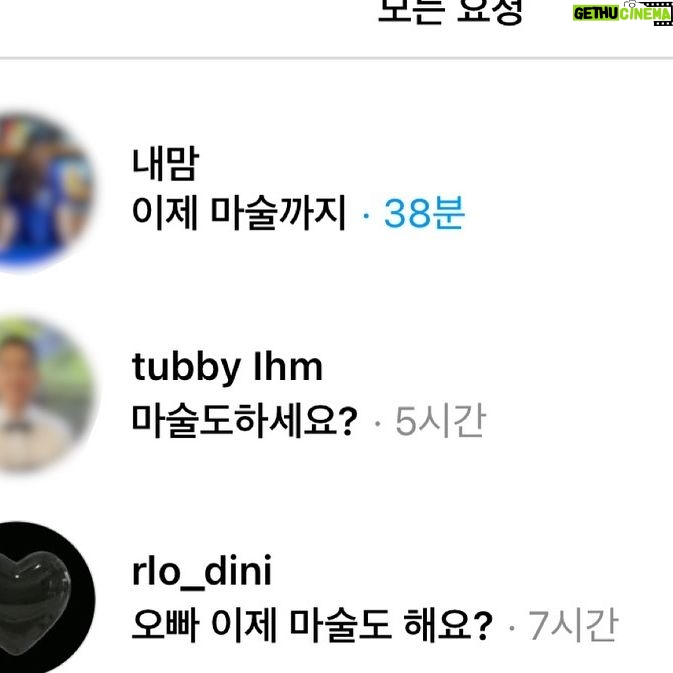
Task: Open the blurred blue profile picture of 내맘
Action: 45,191
